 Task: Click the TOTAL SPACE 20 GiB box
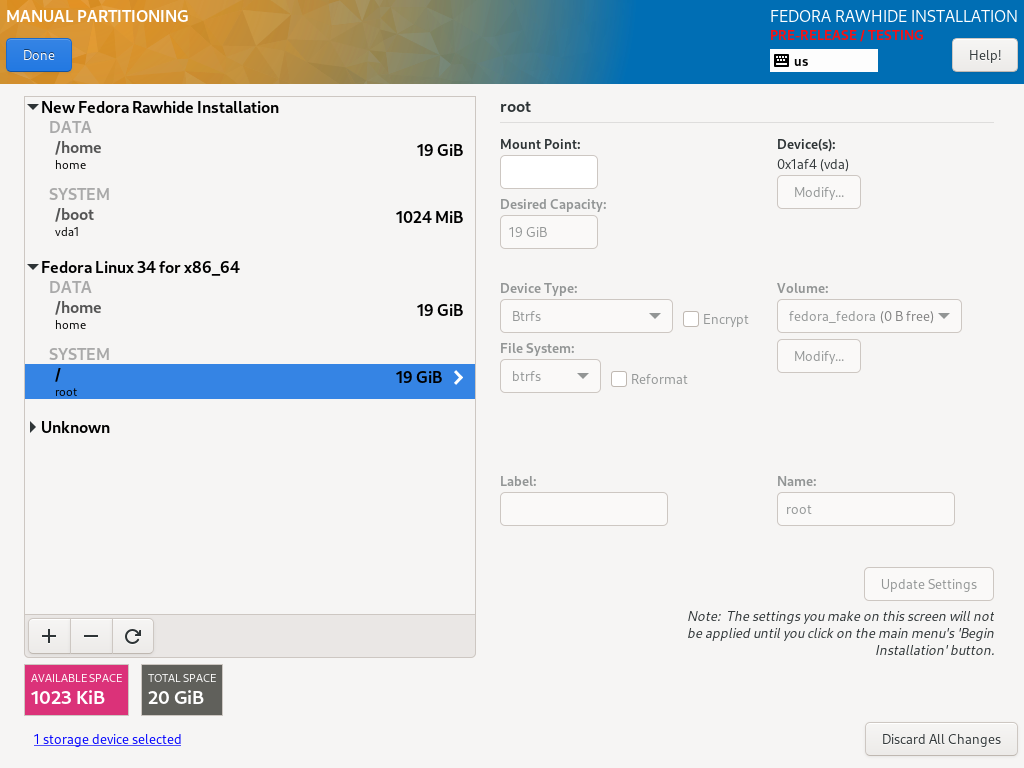tap(182, 690)
